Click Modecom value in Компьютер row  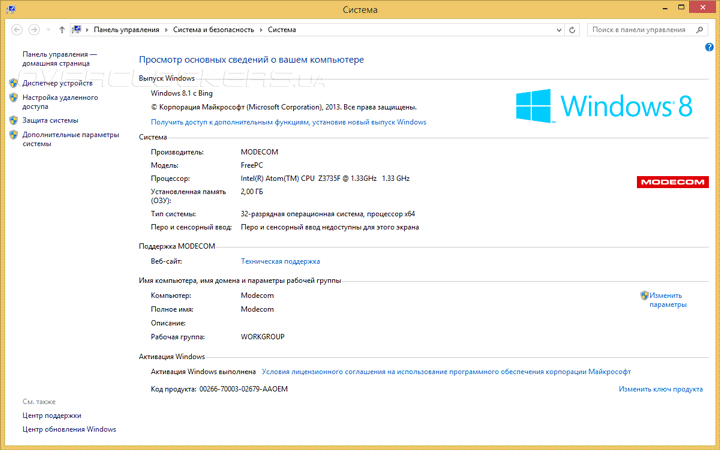point(257,295)
